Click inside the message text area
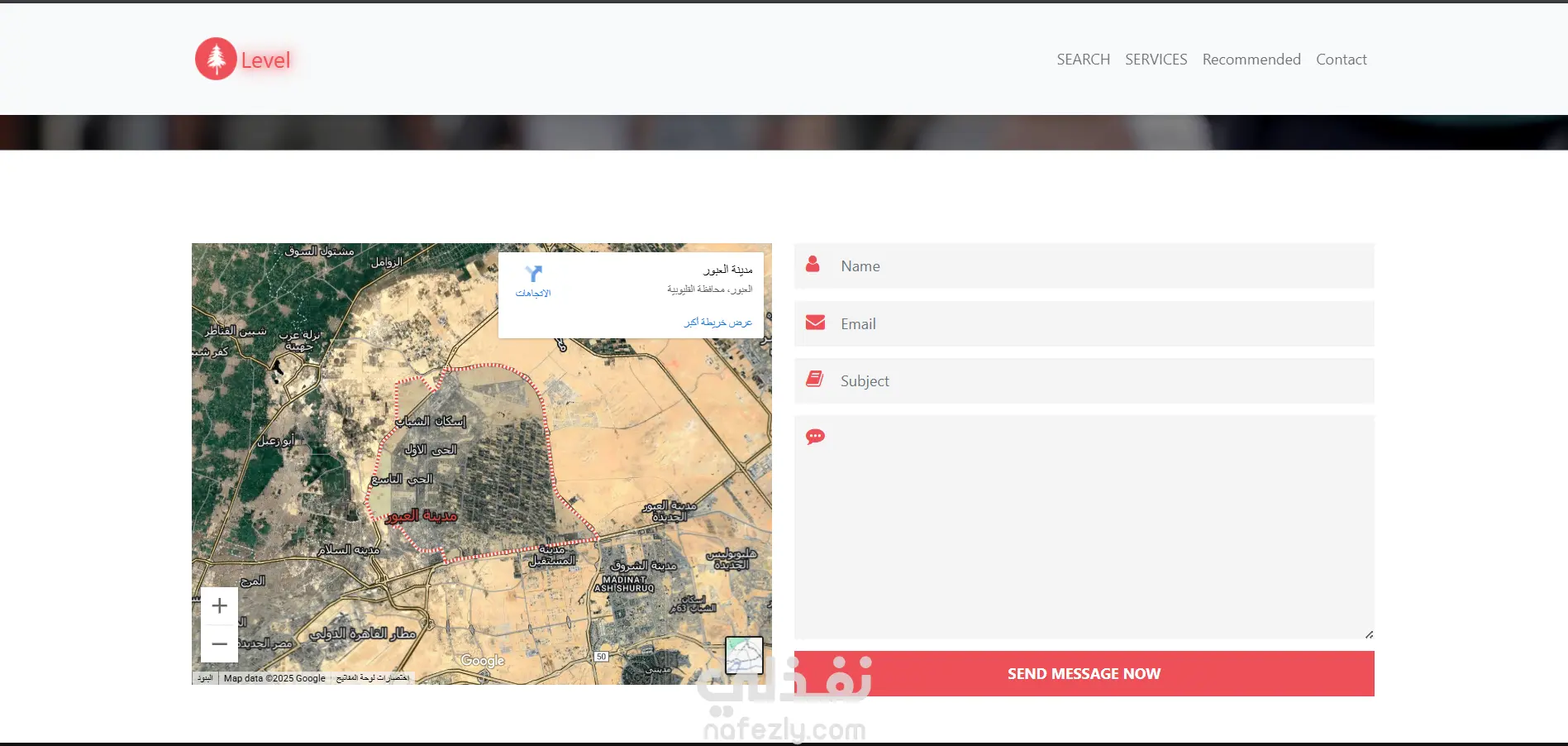The image size is (1568, 746). tap(1084, 527)
